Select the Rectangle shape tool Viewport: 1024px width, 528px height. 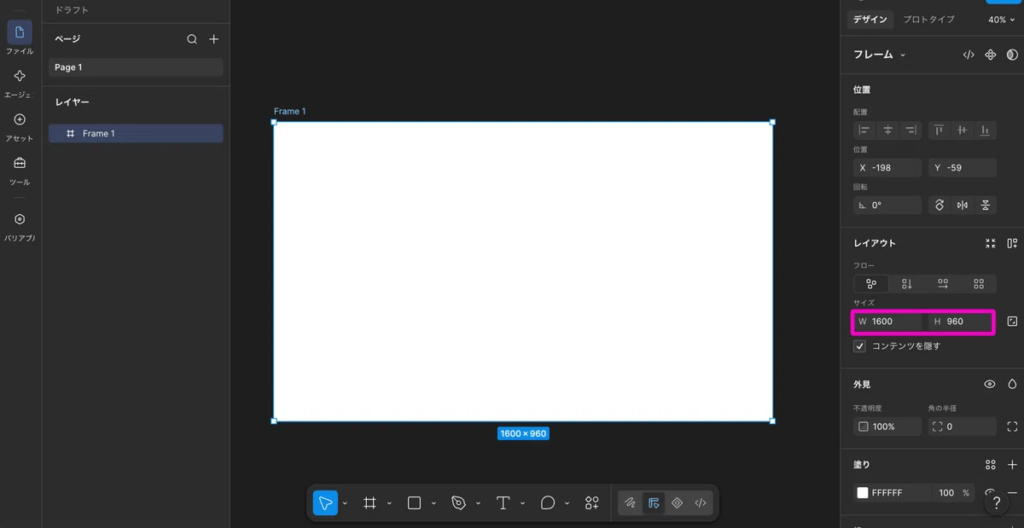pos(414,503)
